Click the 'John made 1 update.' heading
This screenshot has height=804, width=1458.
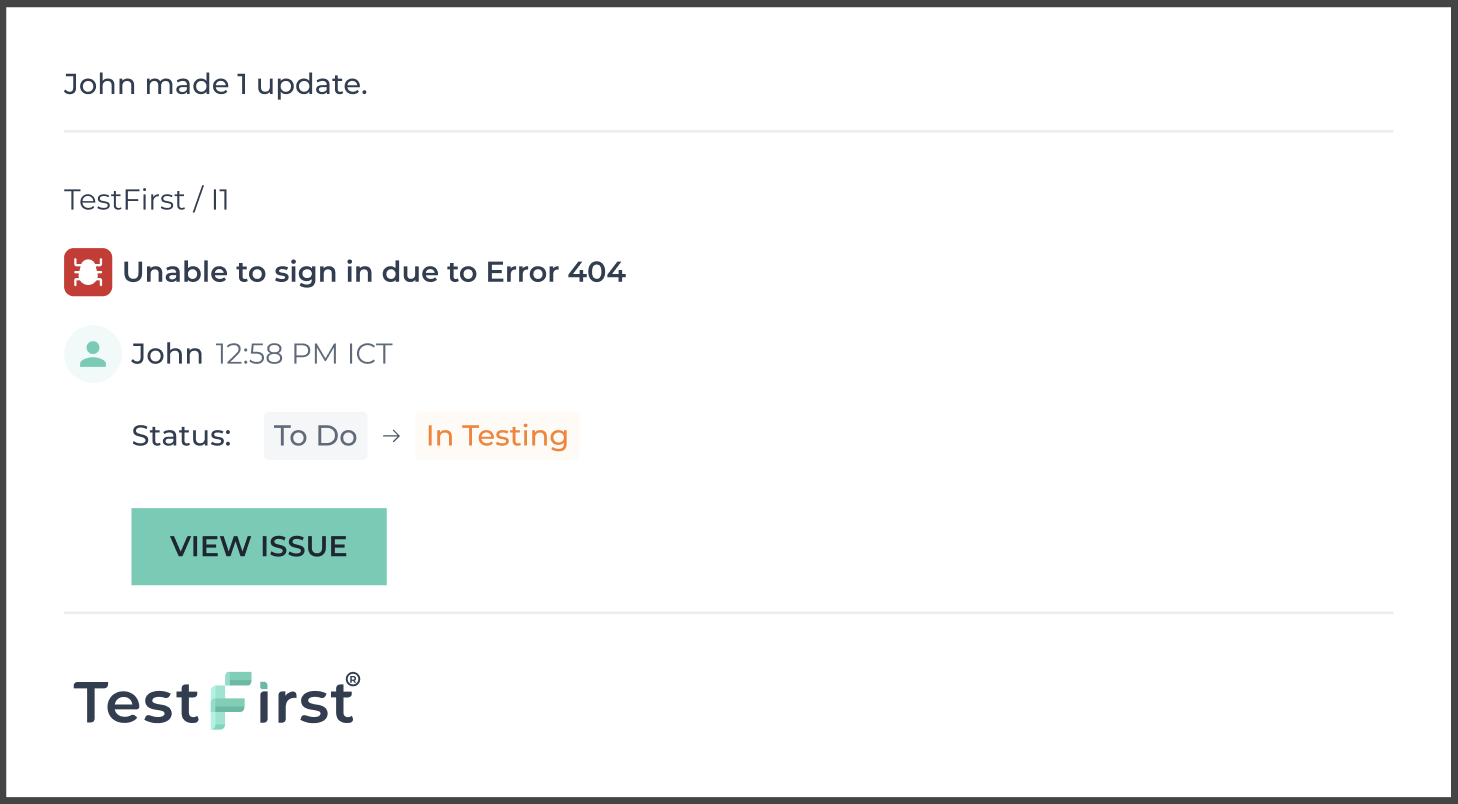pyautogui.click(x=216, y=84)
